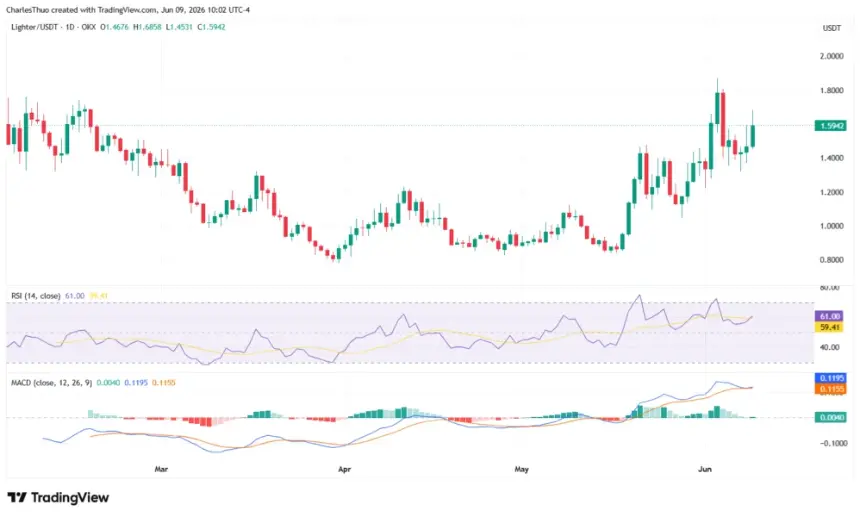860x517 pixels.
Task: Click the 2.0000 price axis label
Action: 831,56
